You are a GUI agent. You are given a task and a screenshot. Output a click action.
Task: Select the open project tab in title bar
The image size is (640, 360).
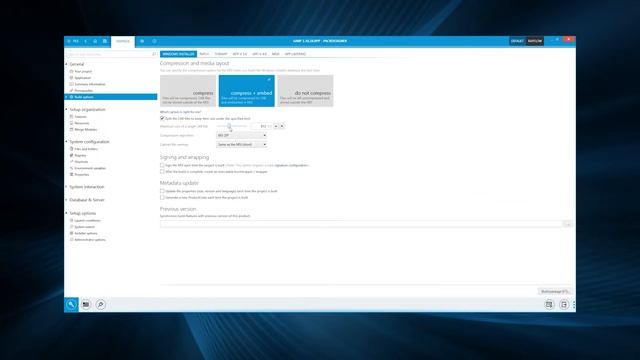point(122,41)
